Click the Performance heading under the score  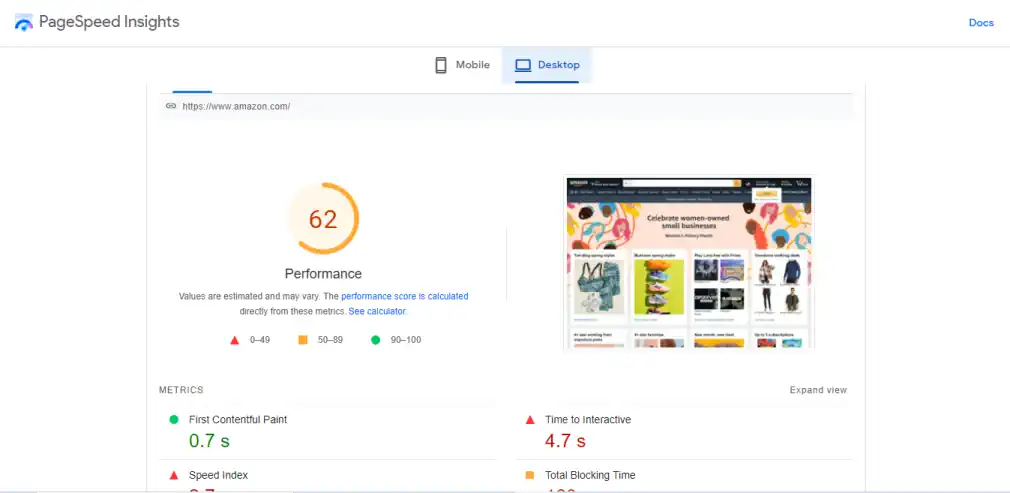(x=323, y=274)
